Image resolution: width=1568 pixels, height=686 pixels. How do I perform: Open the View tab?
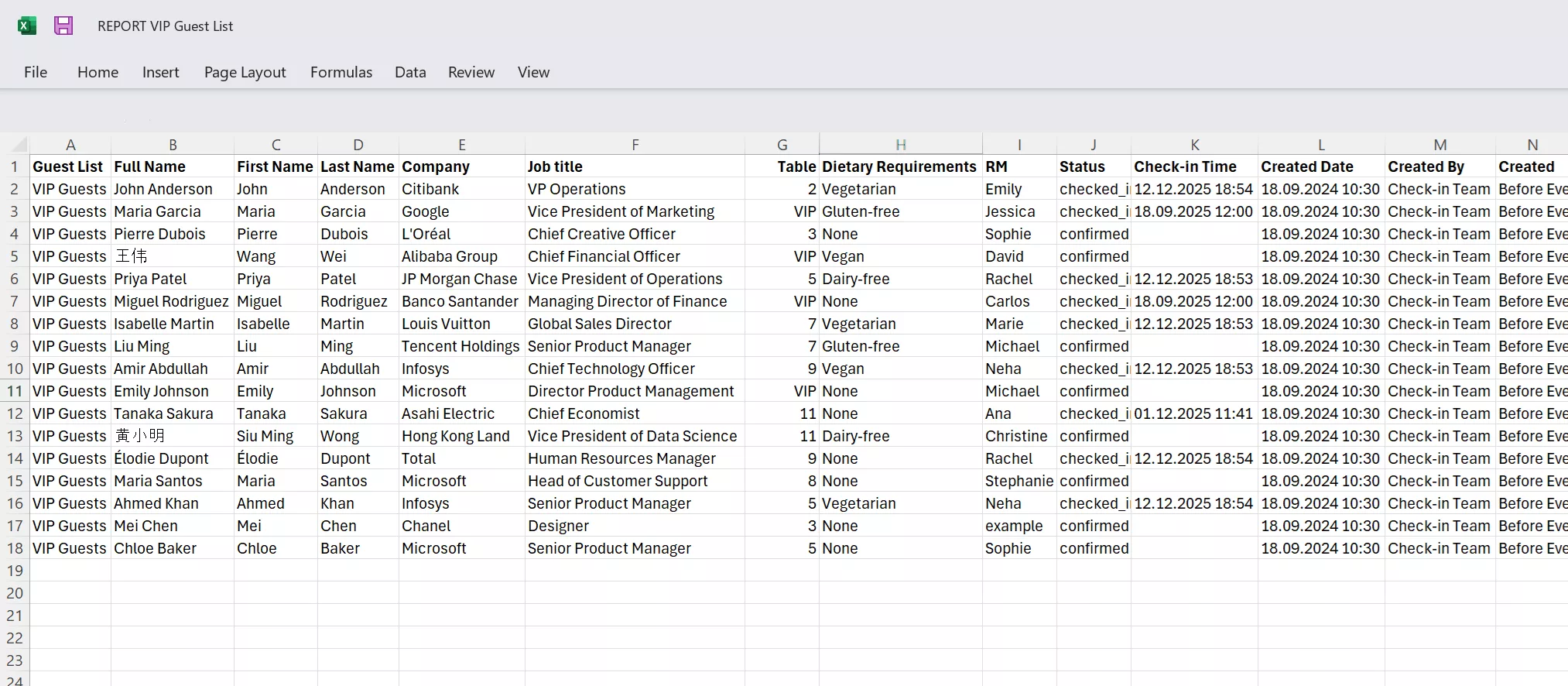(x=533, y=72)
